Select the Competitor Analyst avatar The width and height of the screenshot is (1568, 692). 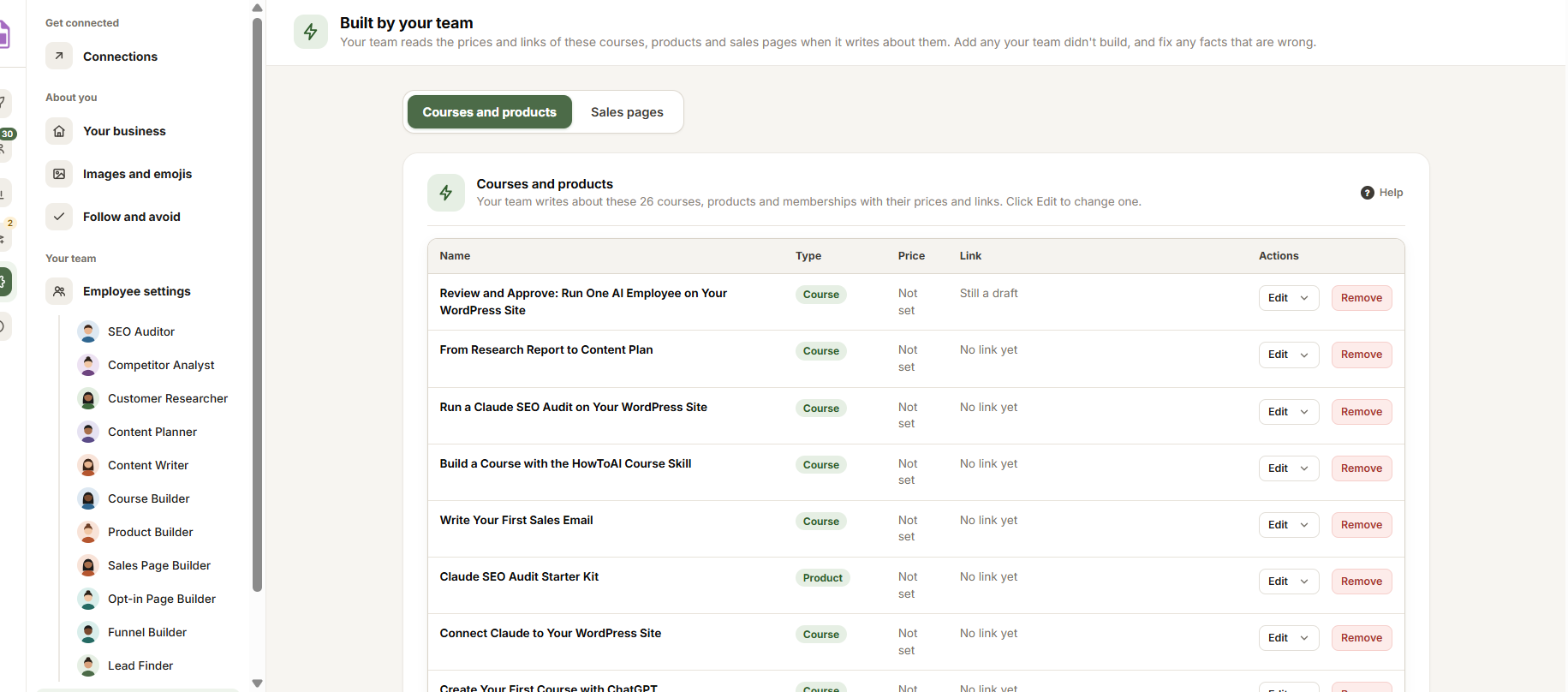click(88, 365)
